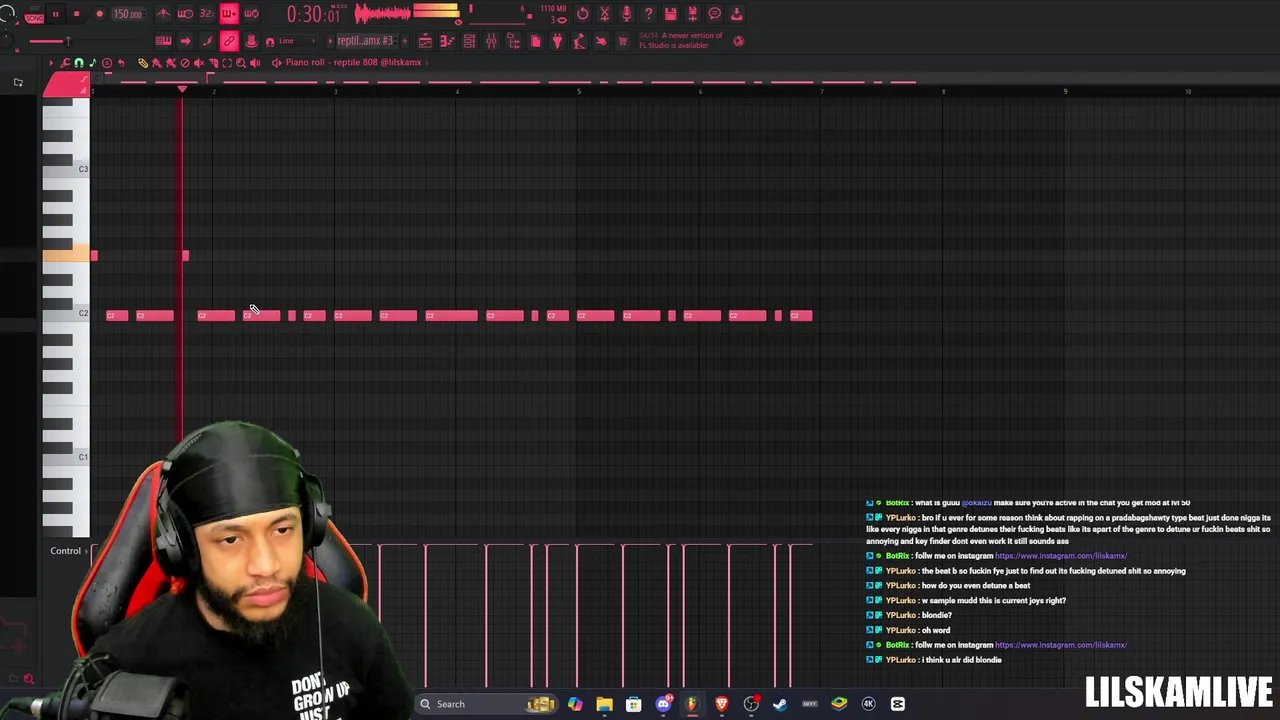
Task: Save the project with the floppy disk icon
Action: click(670, 13)
